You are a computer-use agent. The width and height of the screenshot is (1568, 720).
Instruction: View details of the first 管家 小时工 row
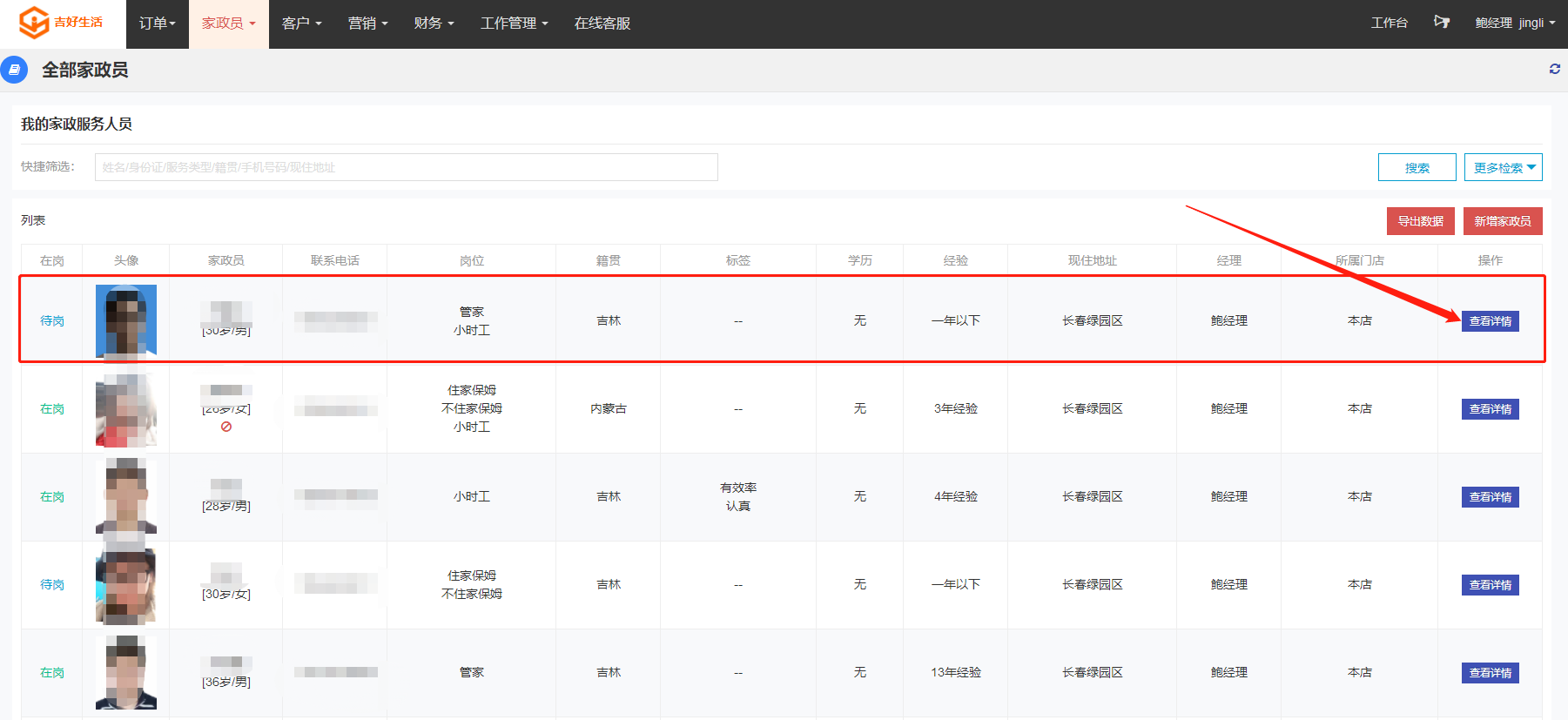[x=1491, y=321]
